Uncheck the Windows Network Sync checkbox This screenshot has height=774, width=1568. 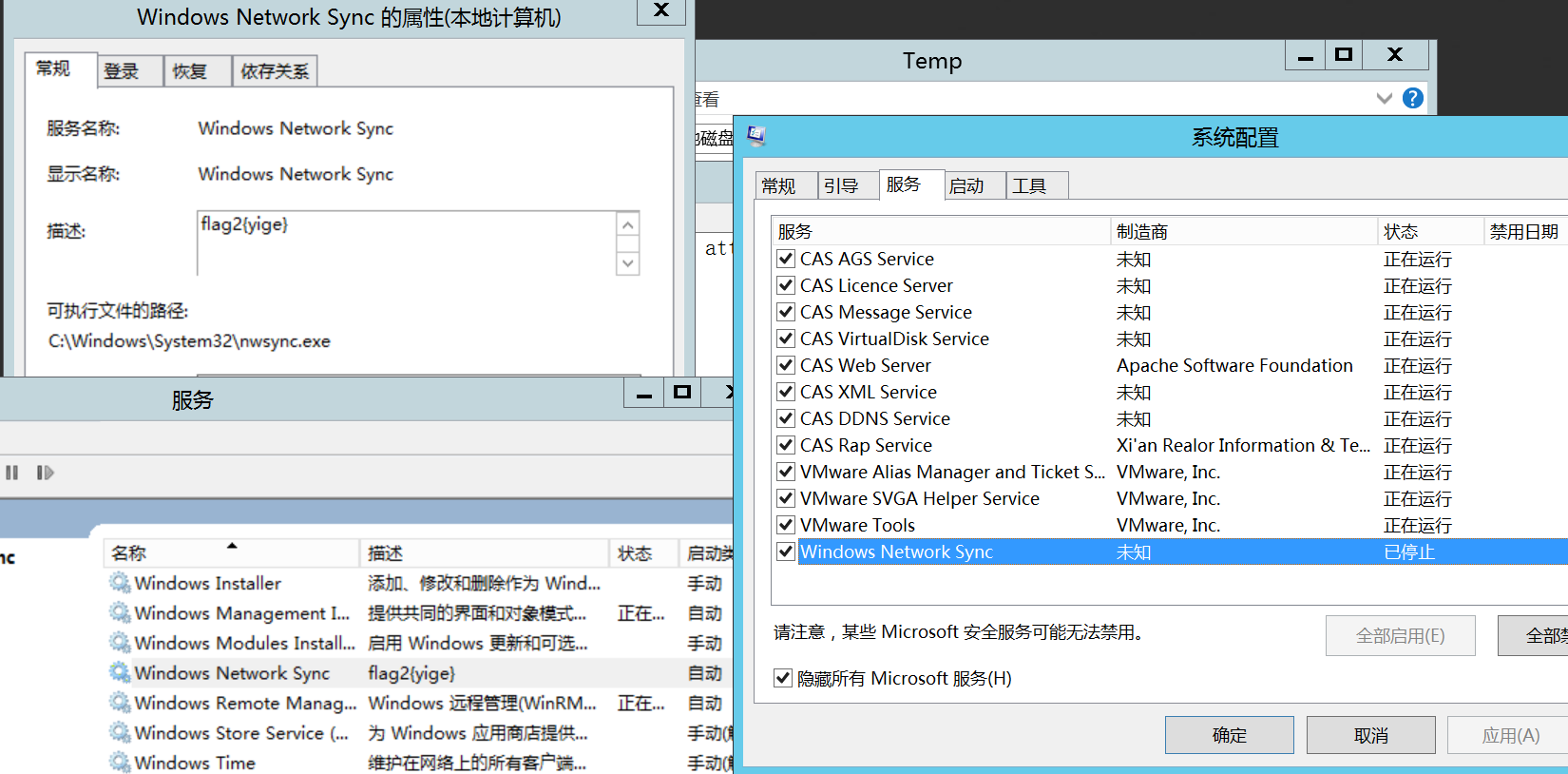pyautogui.click(x=786, y=551)
